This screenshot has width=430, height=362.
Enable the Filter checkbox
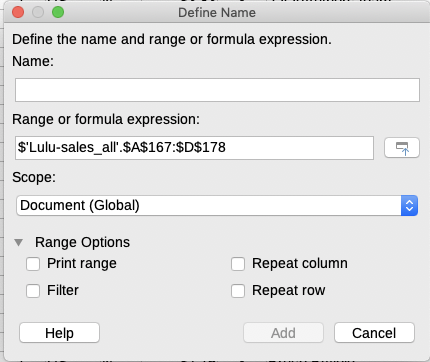click(33, 291)
